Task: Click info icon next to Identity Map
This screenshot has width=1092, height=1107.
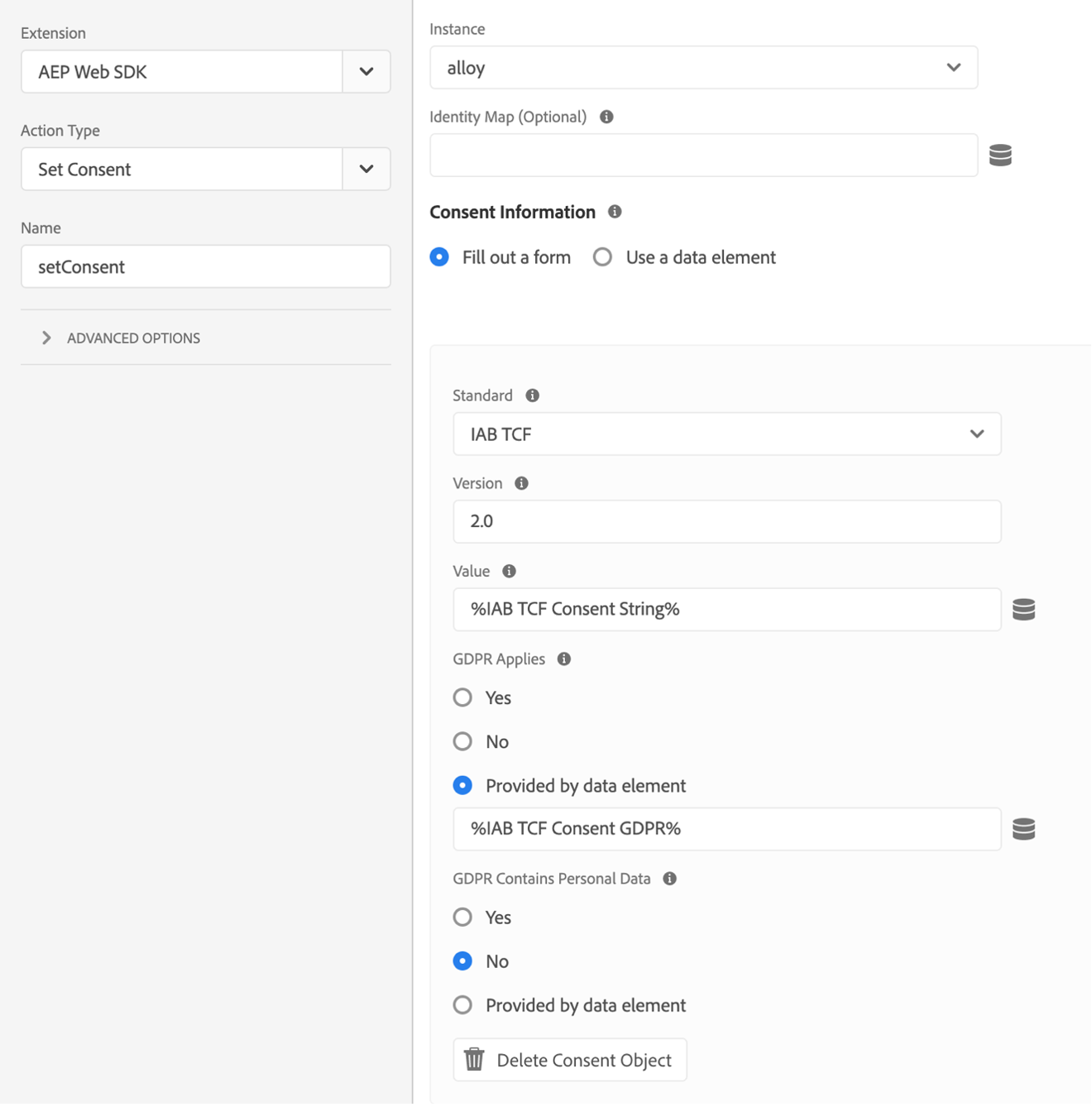Action: pos(606,117)
